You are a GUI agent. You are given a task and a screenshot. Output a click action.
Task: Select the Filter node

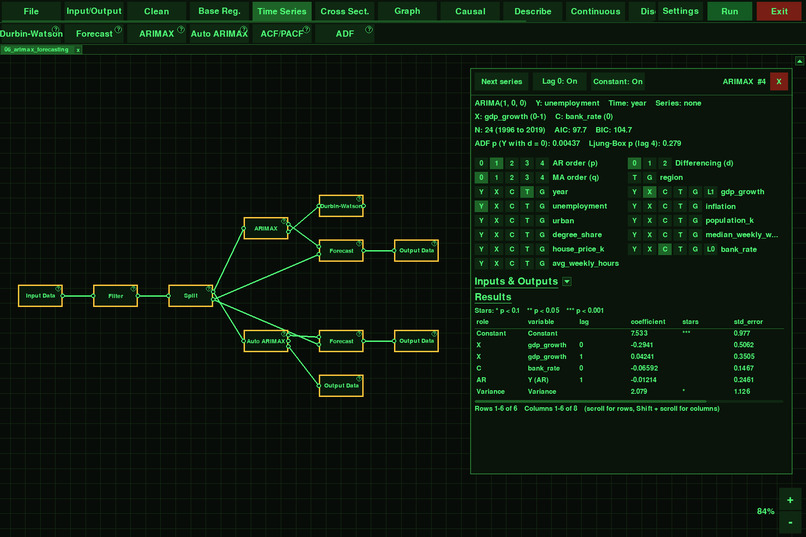(x=115, y=295)
